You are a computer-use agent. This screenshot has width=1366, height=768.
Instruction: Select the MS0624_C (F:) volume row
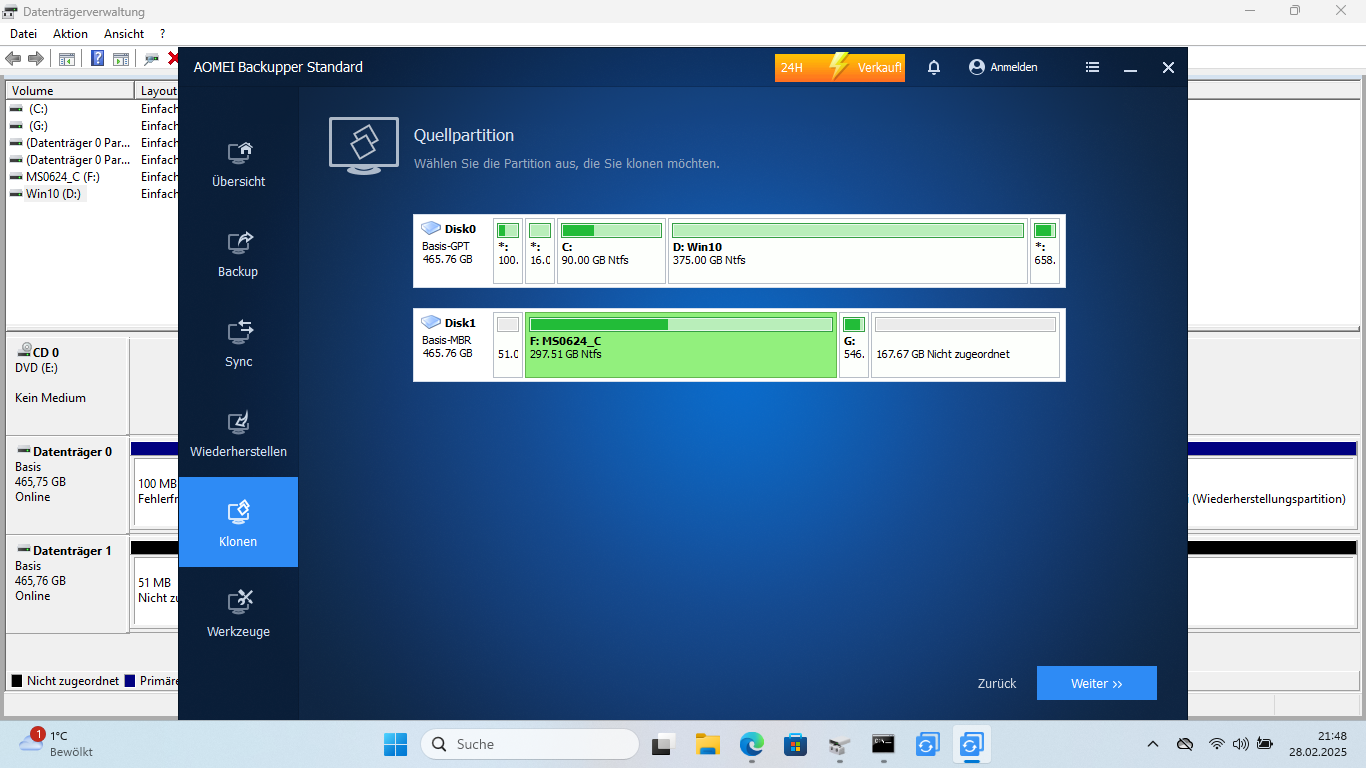click(x=92, y=176)
